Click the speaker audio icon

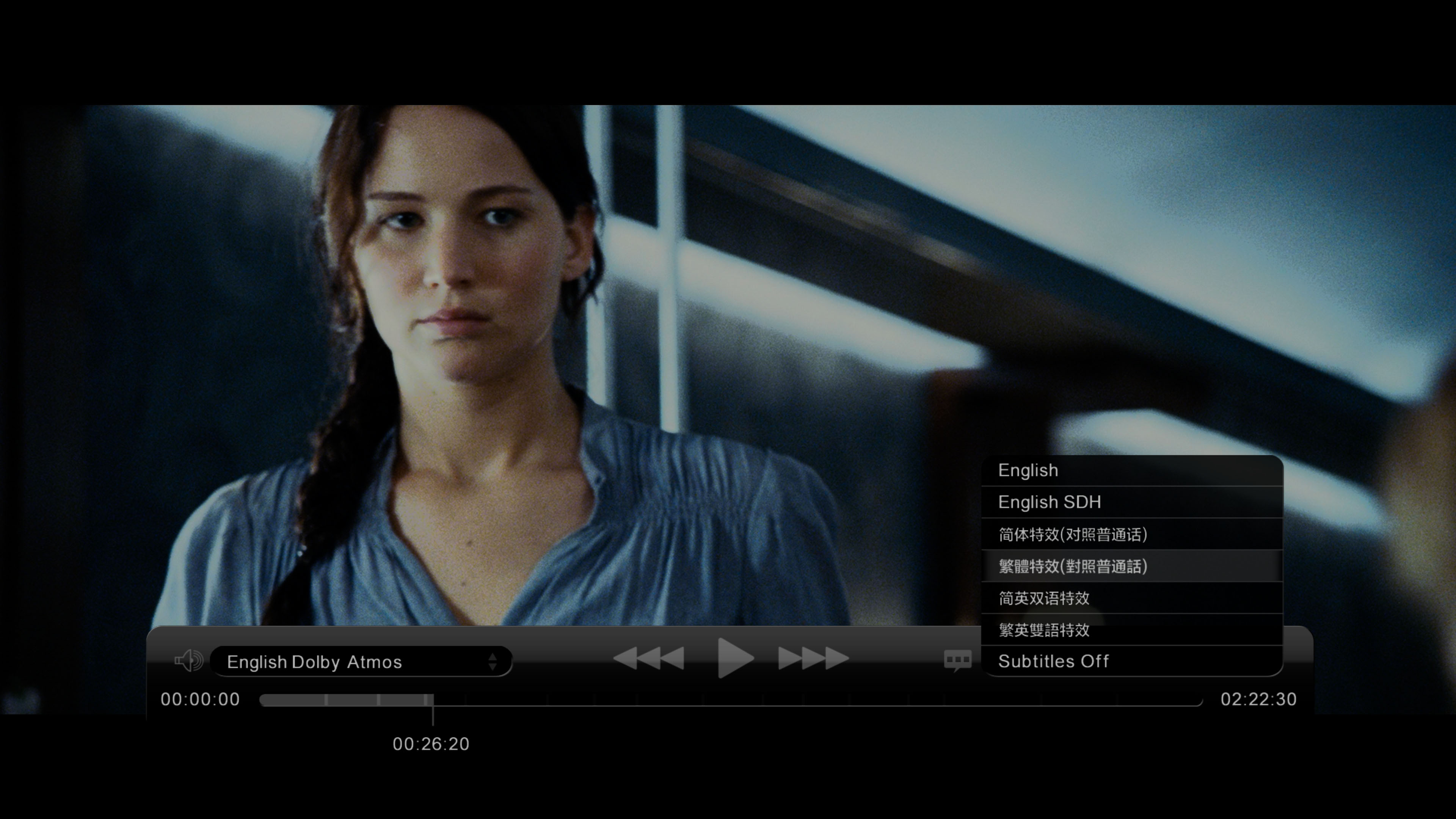pos(189,660)
